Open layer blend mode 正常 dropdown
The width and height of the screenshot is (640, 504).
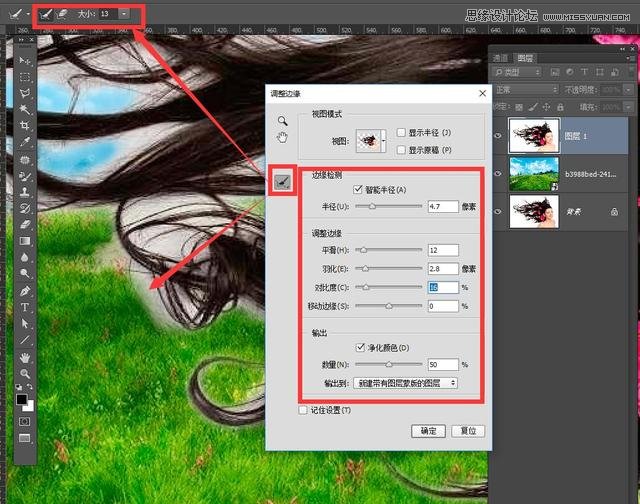pos(526,89)
